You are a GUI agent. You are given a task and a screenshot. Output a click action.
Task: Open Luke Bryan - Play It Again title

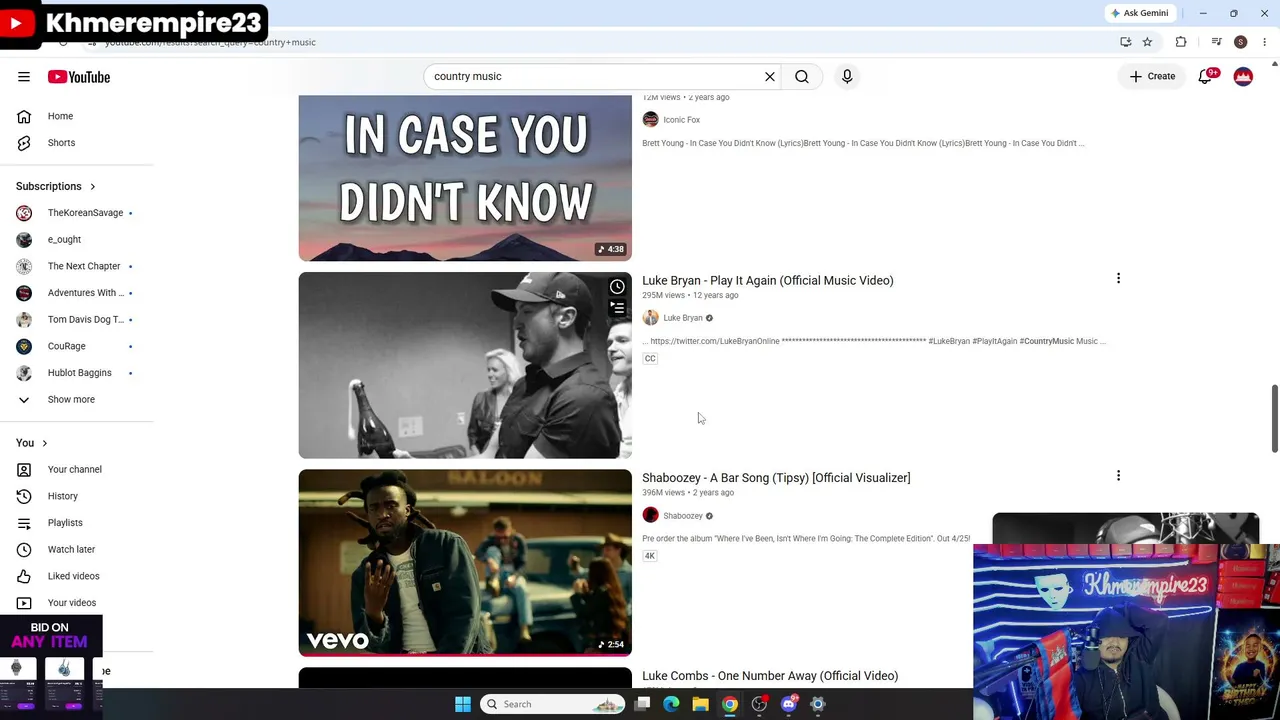tap(768, 281)
